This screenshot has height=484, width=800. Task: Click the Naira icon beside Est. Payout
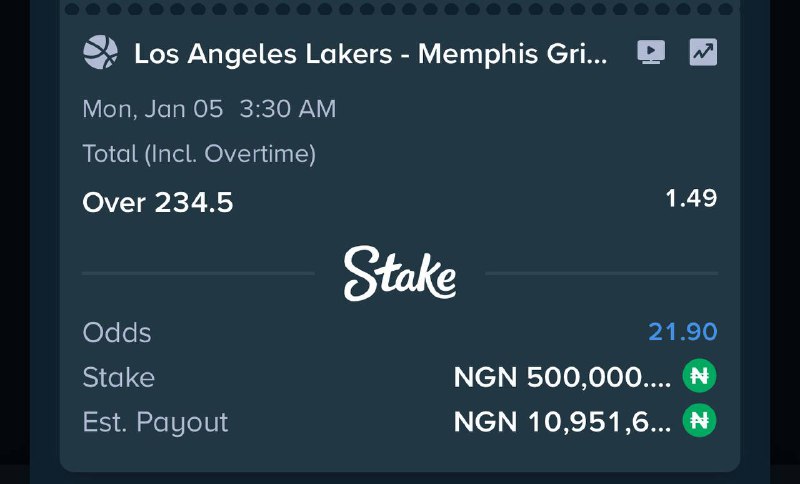click(x=700, y=422)
